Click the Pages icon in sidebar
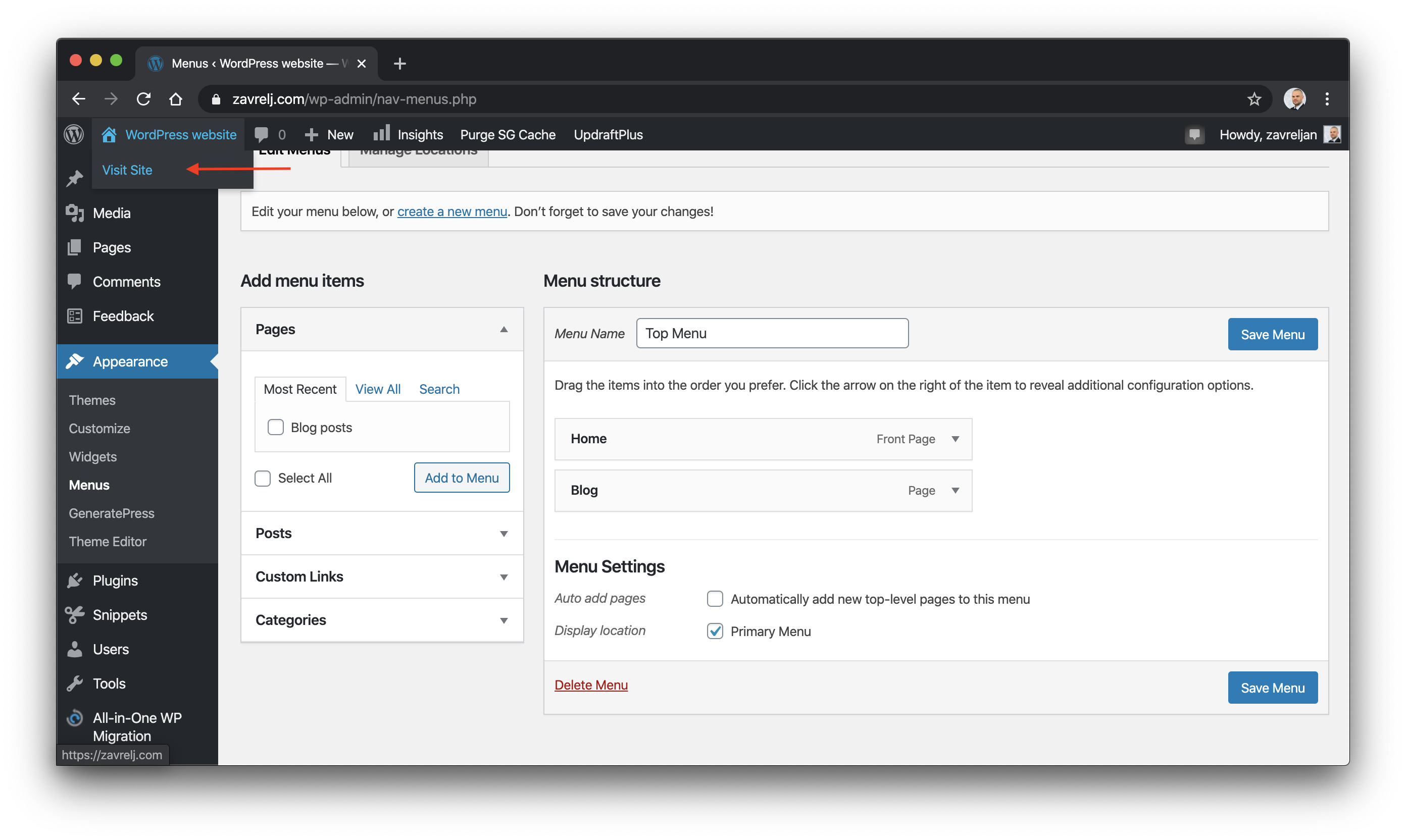Screen dimensions: 1406x840 (x=75, y=247)
